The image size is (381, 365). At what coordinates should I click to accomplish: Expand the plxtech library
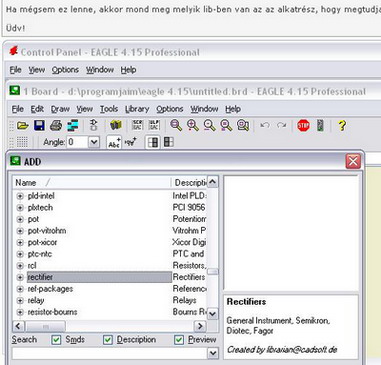pyautogui.click(x=20, y=208)
